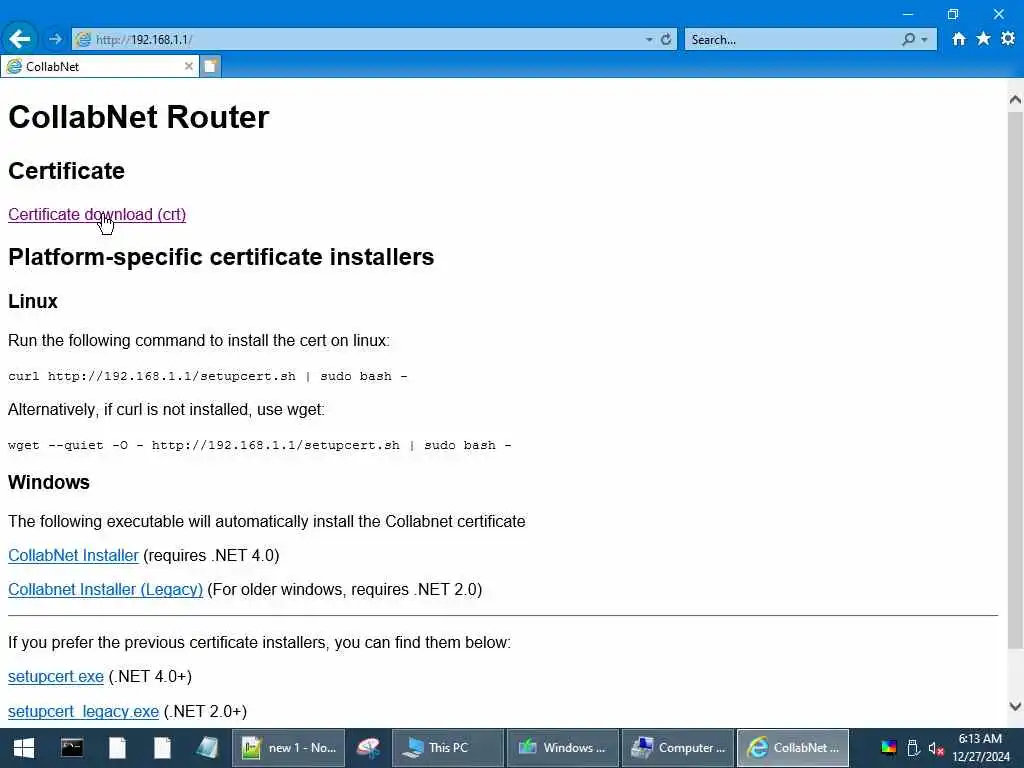
Task: Open the notebook-style taskbar icon
Action: (x=207, y=748)
